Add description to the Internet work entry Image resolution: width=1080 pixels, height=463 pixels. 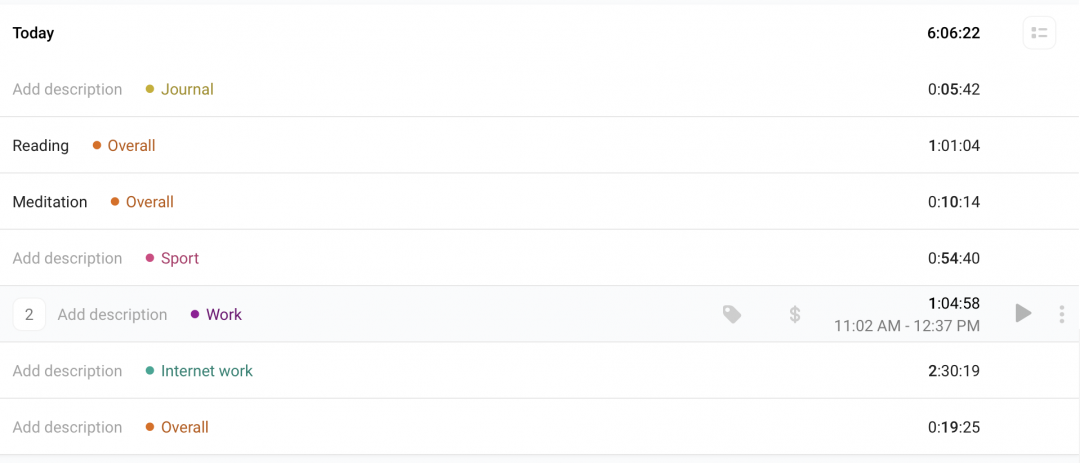tap(67, 371)
